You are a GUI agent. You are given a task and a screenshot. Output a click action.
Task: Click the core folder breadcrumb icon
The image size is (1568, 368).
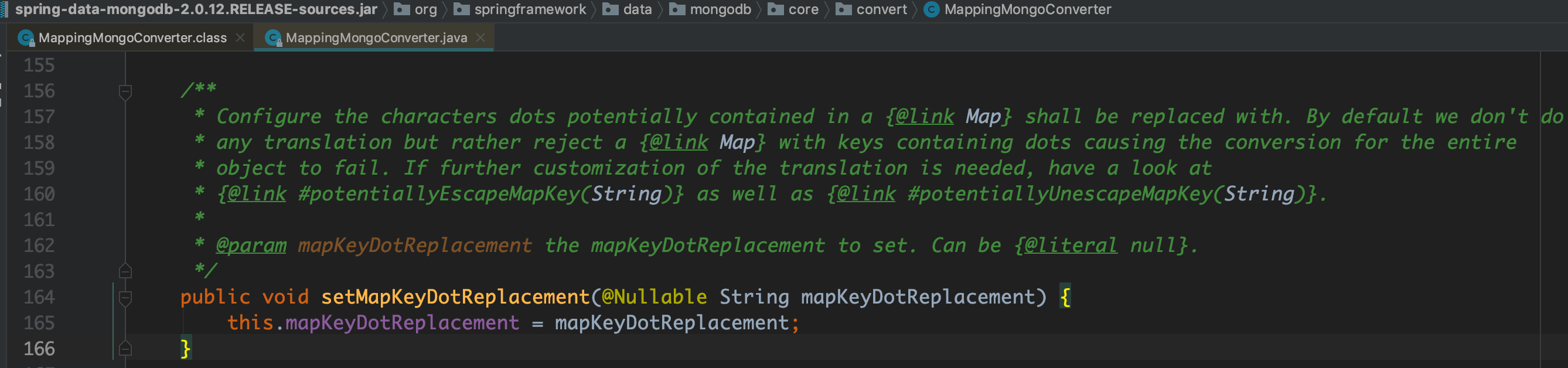coord(775,9)
